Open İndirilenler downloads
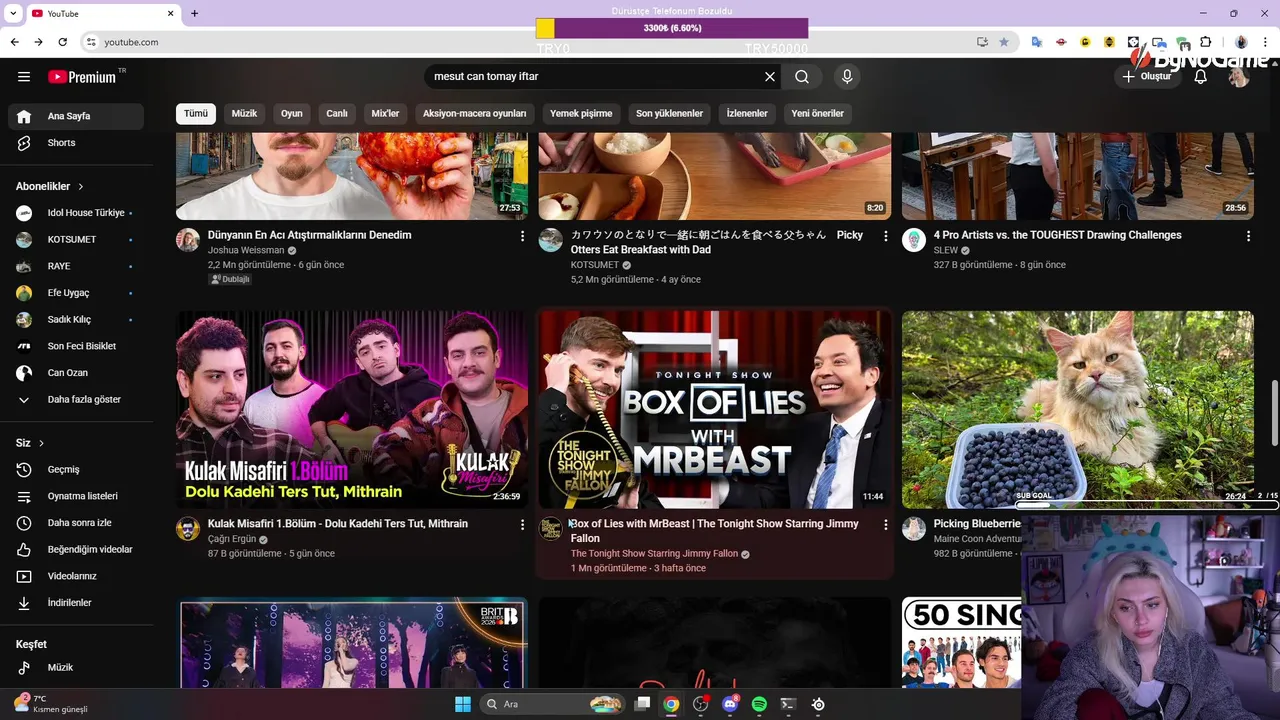This screenshot has width=1280, height=720. click(x=76, y=603)
